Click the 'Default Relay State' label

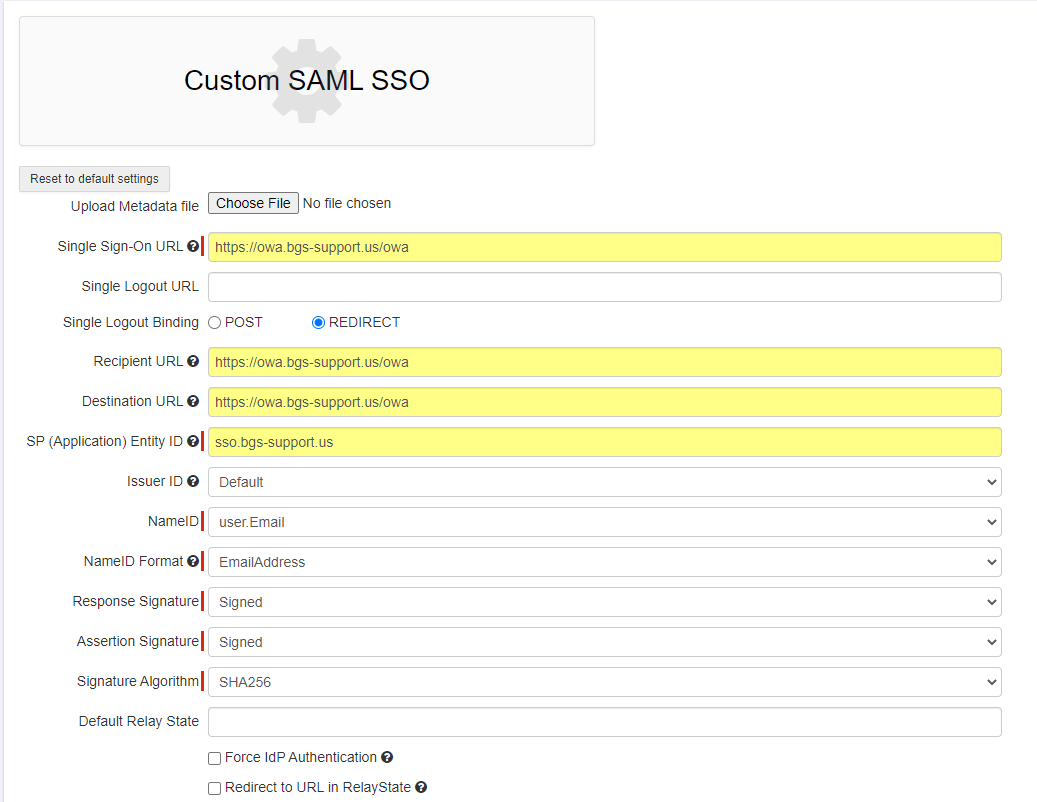139,721
